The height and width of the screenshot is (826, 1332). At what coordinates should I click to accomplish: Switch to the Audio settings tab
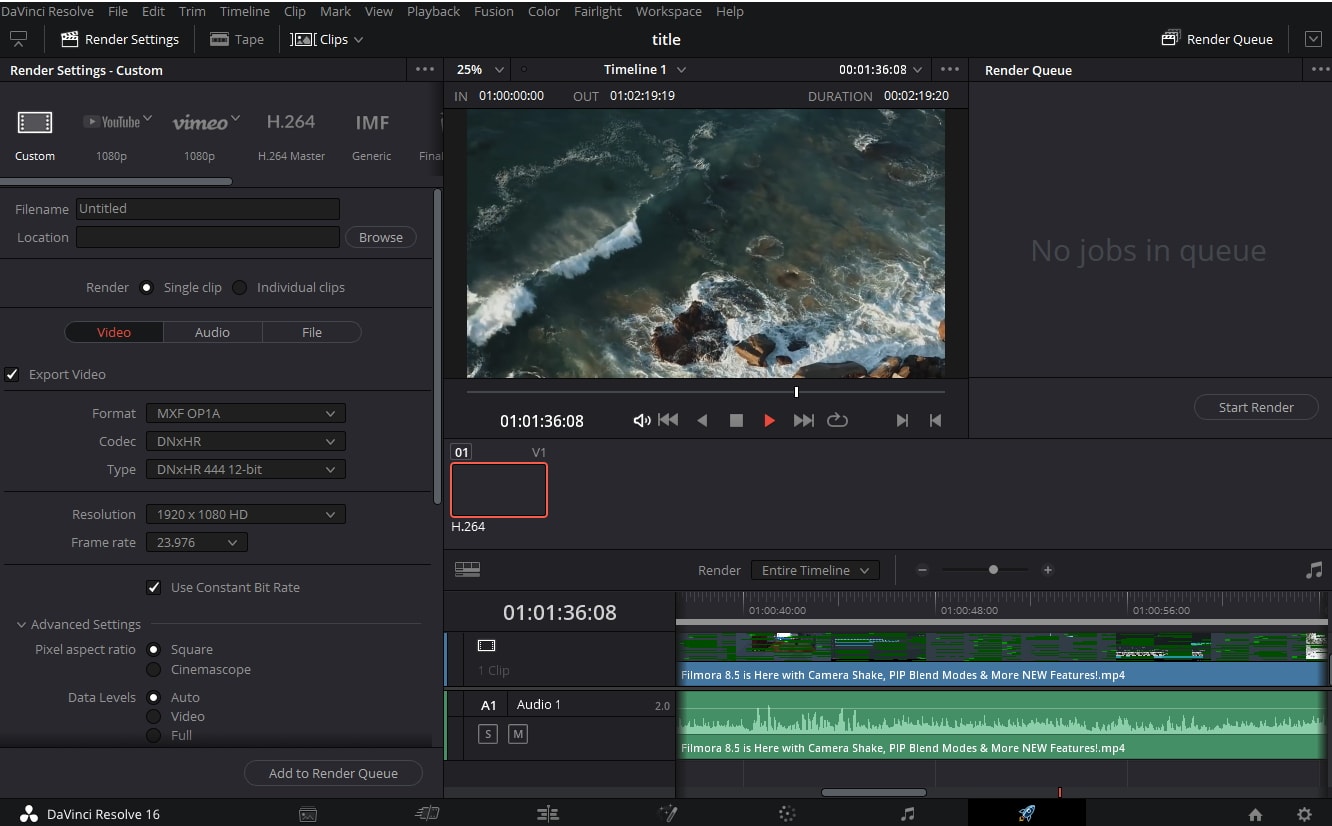(x=212, y=332)
